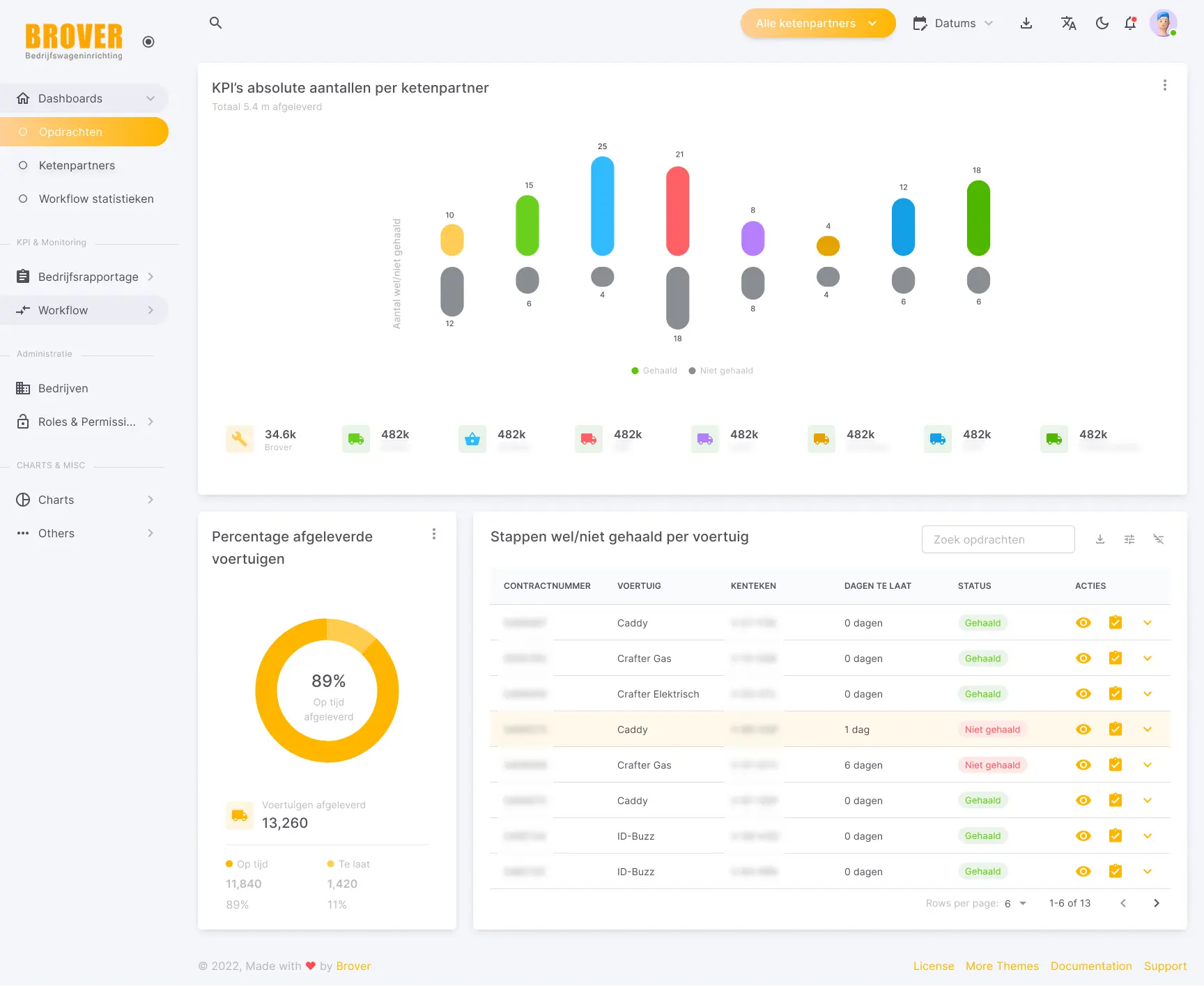
Task: Open Workflow statistieken menu item
Action: coord(96,199)
